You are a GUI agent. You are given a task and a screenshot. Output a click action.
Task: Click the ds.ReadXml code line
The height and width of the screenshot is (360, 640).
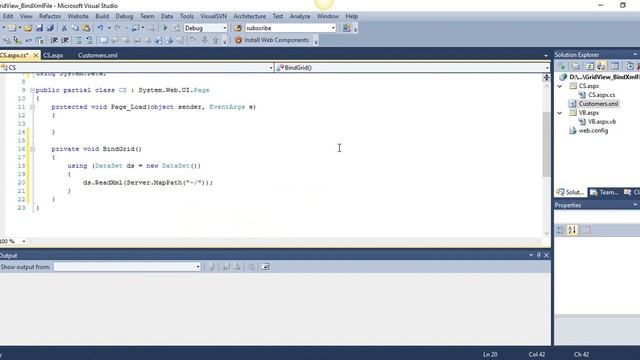click(148, 183)
